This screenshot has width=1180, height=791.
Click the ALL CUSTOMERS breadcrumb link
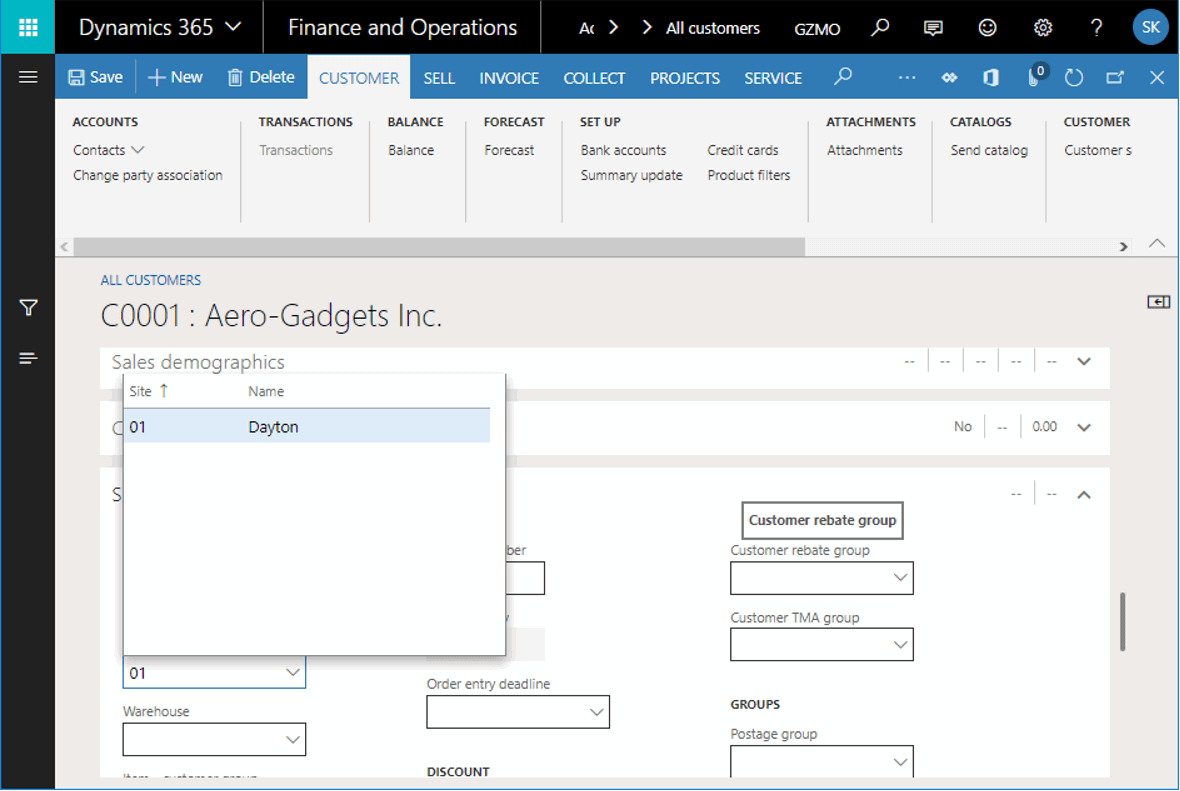[x=151, y=280]
